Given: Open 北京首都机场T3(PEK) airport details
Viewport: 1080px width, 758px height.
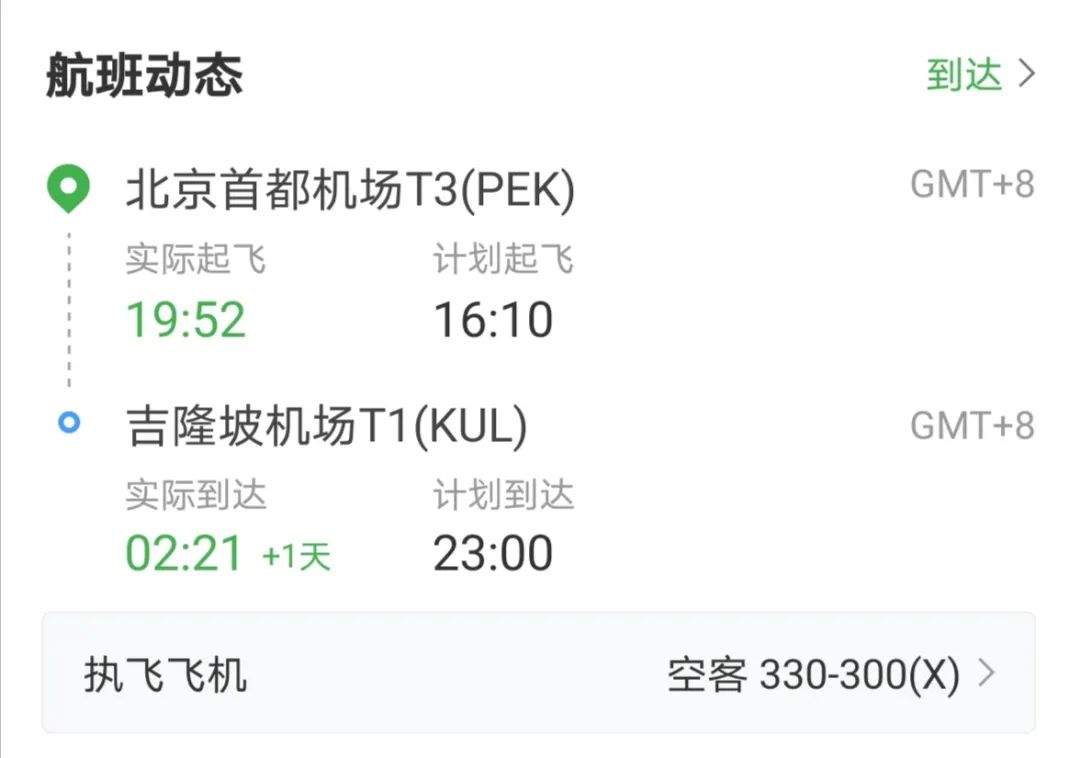Looking at the screenshot, I should [x=350, y=188].
